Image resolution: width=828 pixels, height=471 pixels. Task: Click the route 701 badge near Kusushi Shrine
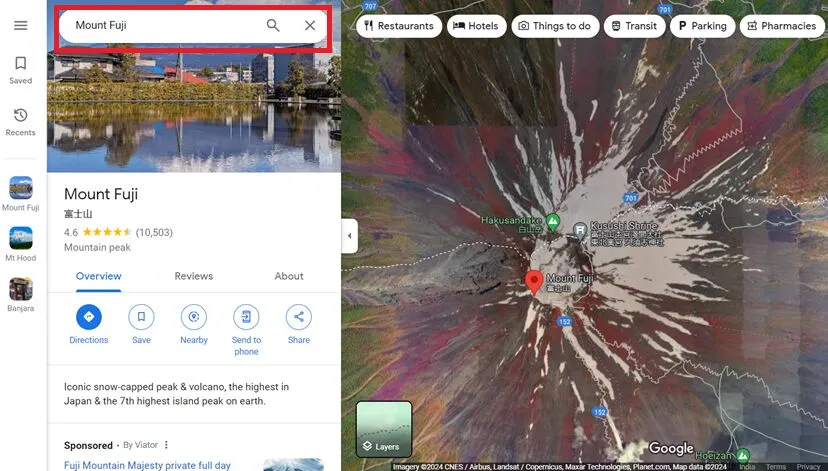(631, 199)
